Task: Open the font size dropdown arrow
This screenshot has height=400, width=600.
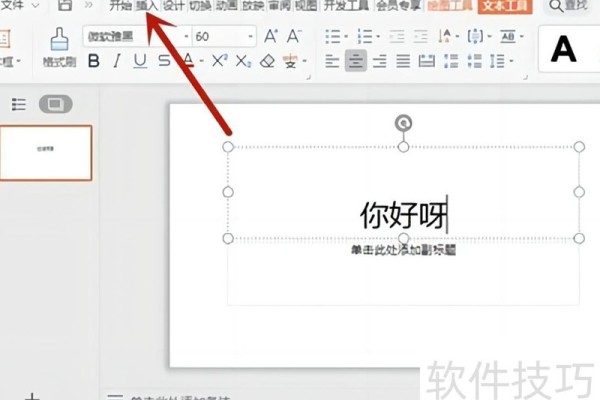Action: tap(250, 37)
